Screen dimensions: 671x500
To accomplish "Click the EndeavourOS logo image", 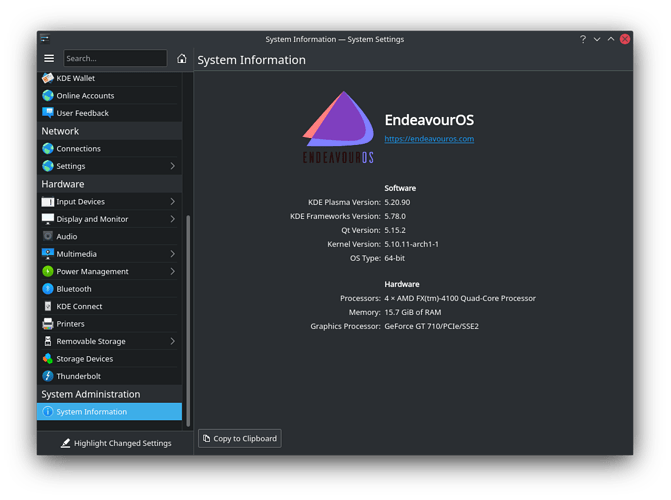I will pyautogui.click(x=338, y=128).
